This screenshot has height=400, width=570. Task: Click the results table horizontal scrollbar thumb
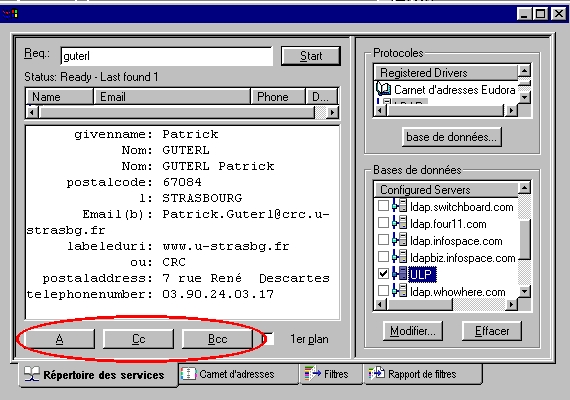pyautogui.click(x=176, y=112)
